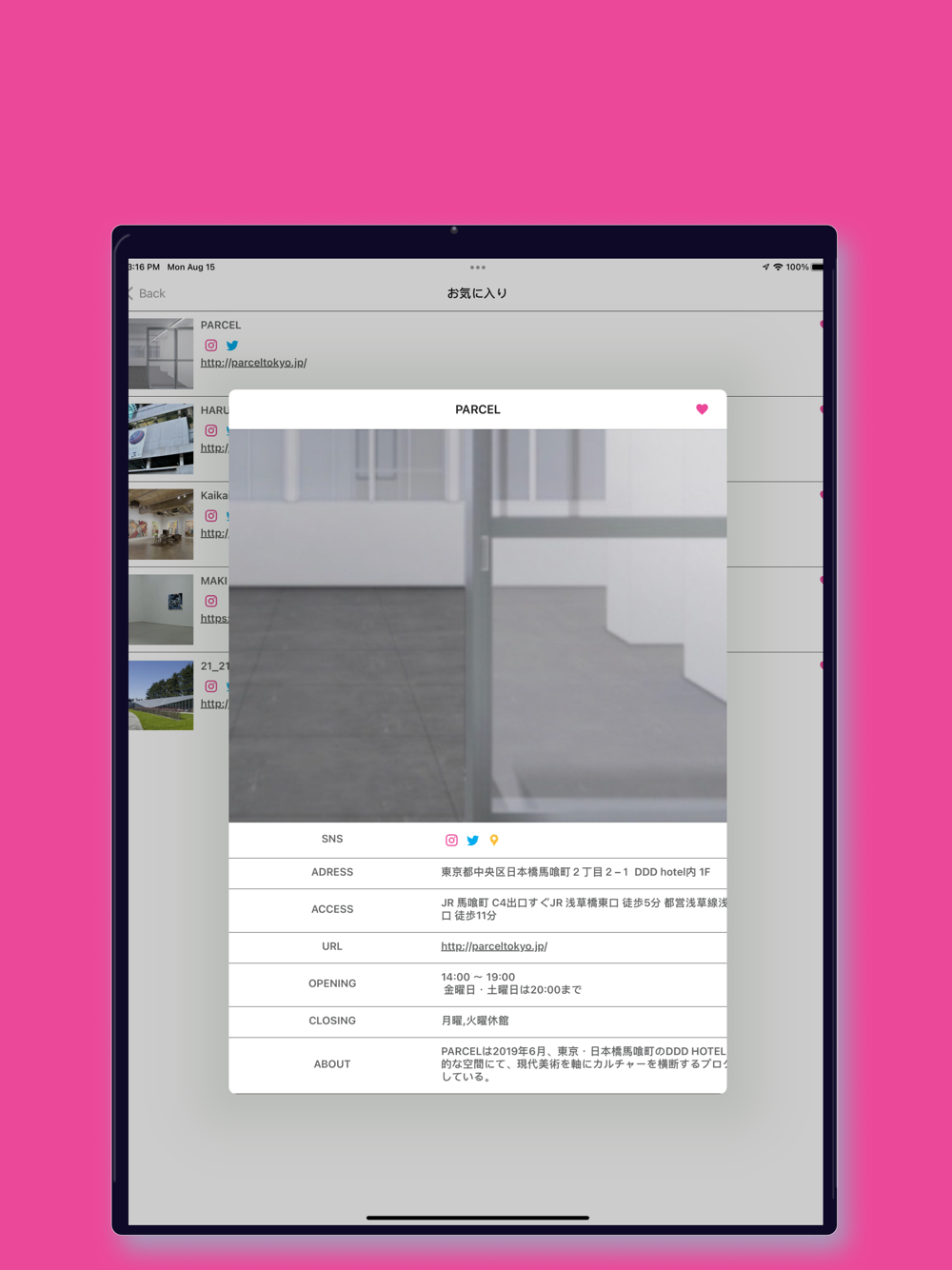
Task: Tap the PARCEL title in popup header
Action: 478,409
